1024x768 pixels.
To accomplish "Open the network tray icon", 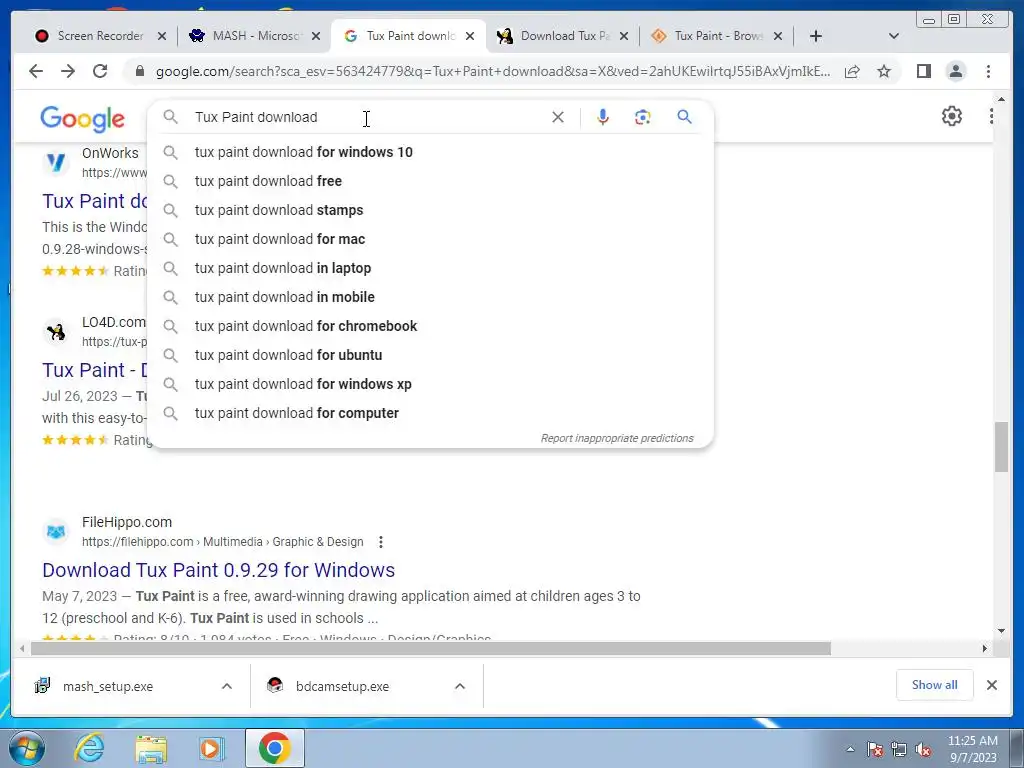I will pos(899,749).
